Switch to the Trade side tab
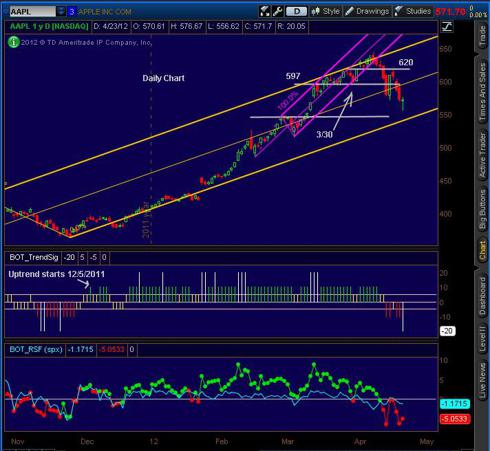This screenshot has width=490, height=451. (483, 36)
